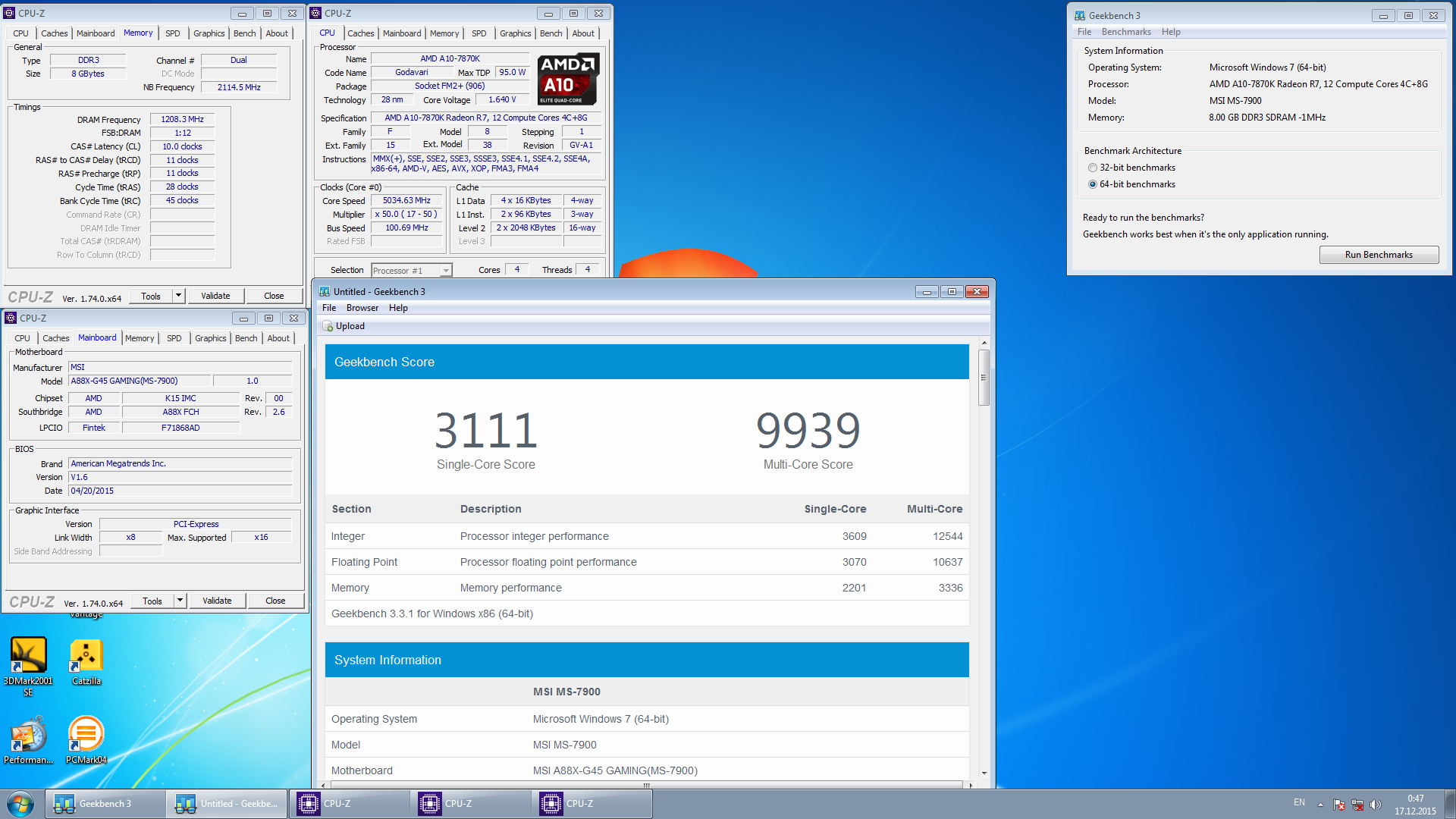The image size is (1456, 819).
Task: Click the network tray icon
Action: [1357, 805]
